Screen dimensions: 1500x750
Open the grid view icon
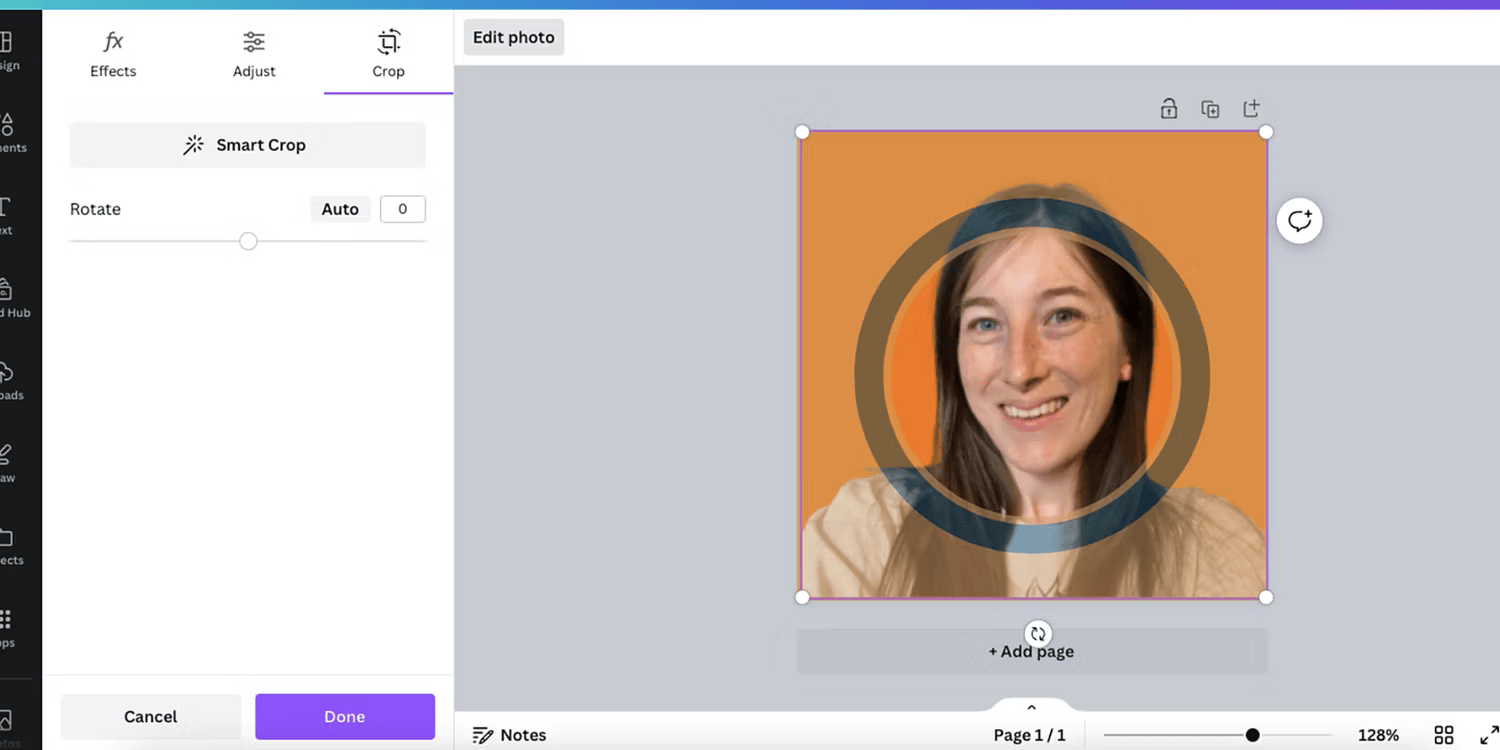[1444, 735]
